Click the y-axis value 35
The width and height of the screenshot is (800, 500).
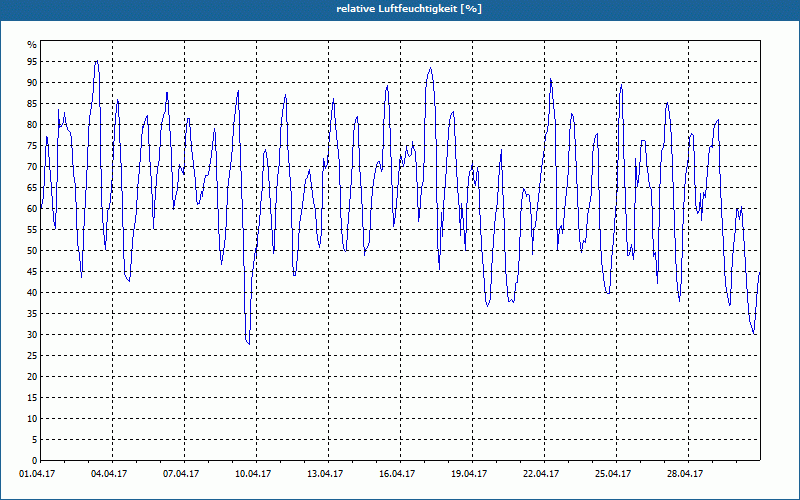point(32,314)
